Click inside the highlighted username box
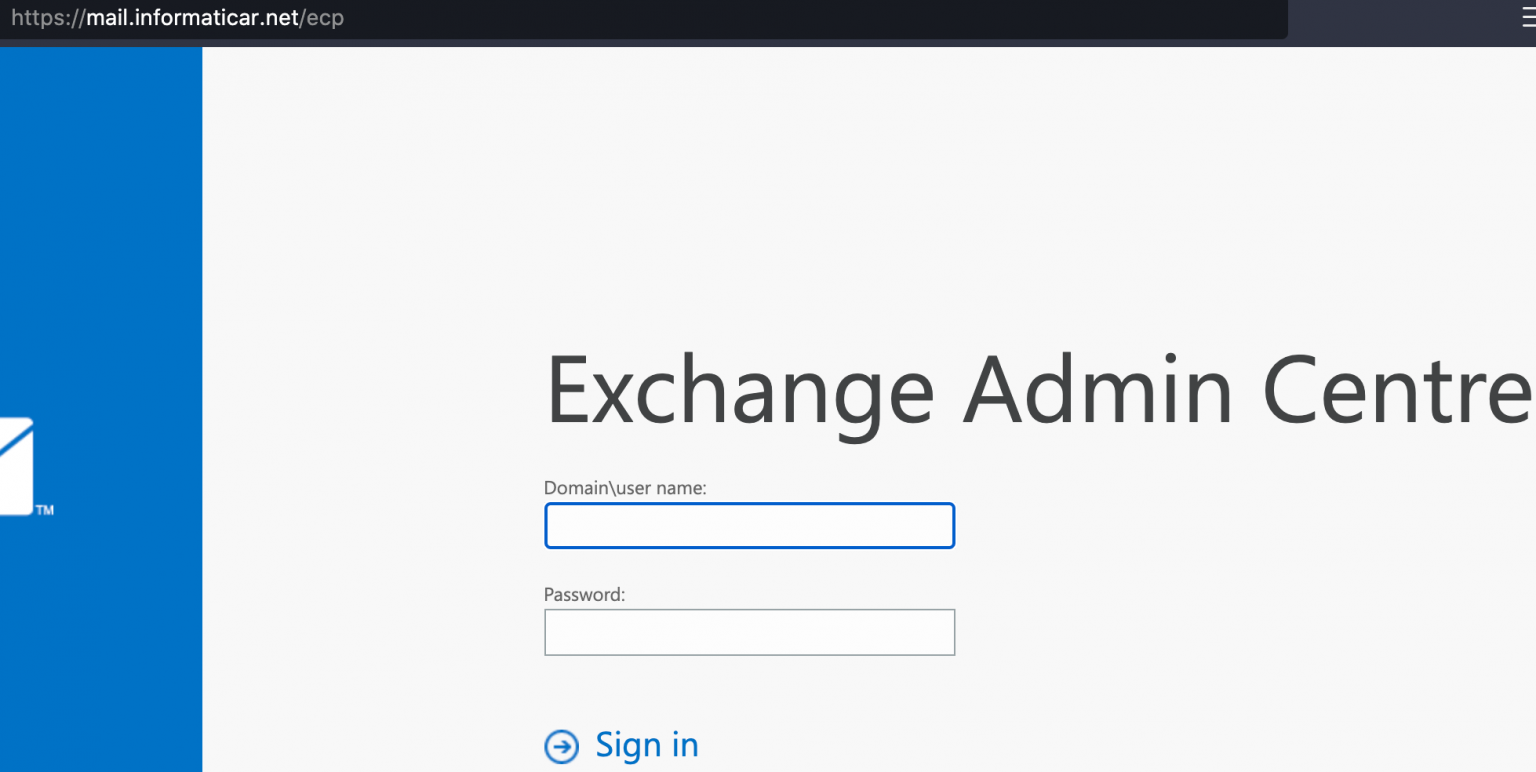This screenshot has height=772, width=1536. [749, 525]
